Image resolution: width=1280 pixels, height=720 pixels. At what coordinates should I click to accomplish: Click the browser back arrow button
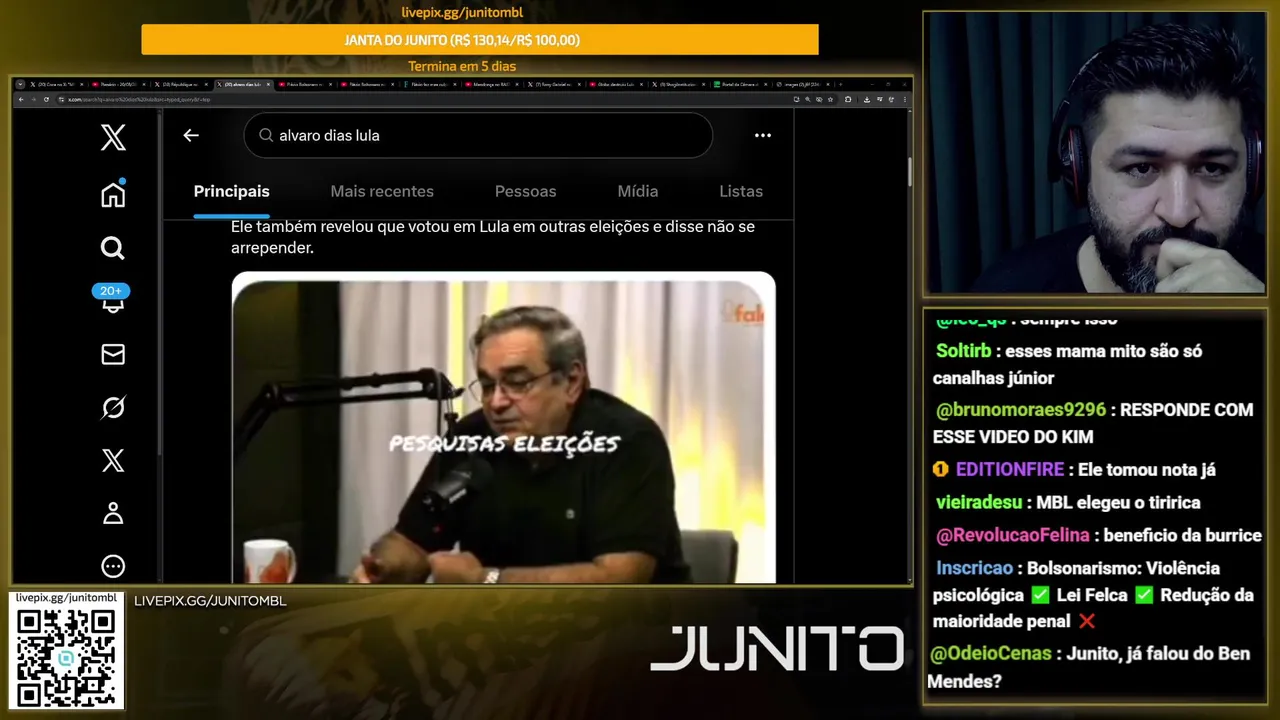(21, 99)
